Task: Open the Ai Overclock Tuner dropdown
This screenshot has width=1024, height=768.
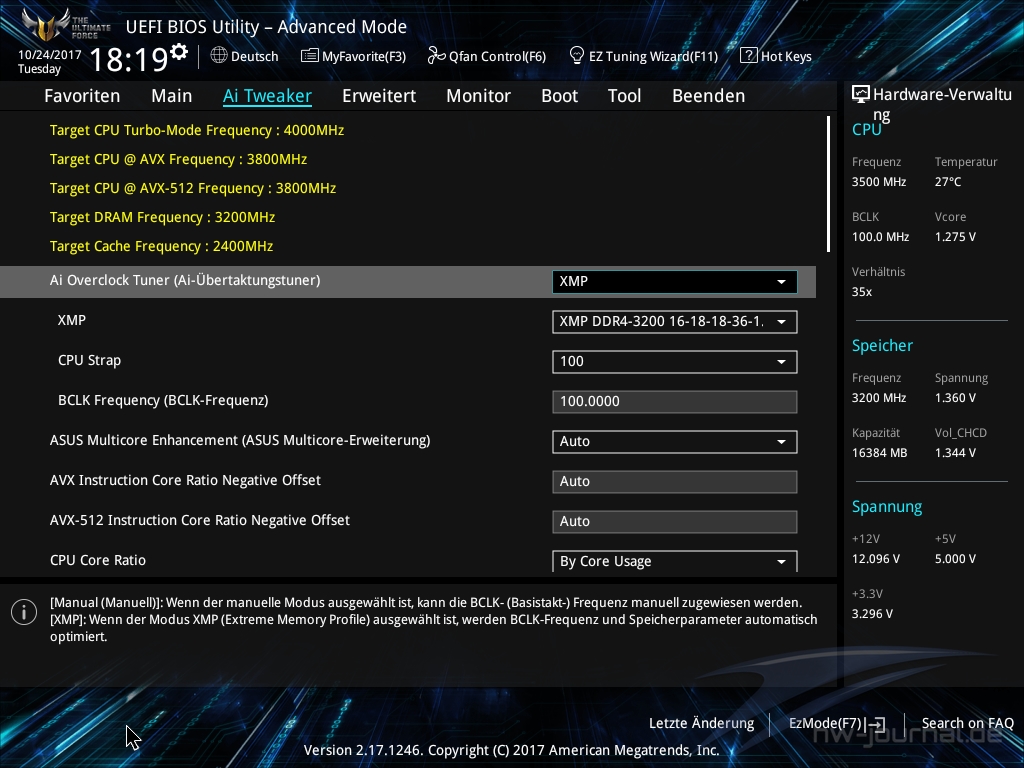Action: click(675, 281)
